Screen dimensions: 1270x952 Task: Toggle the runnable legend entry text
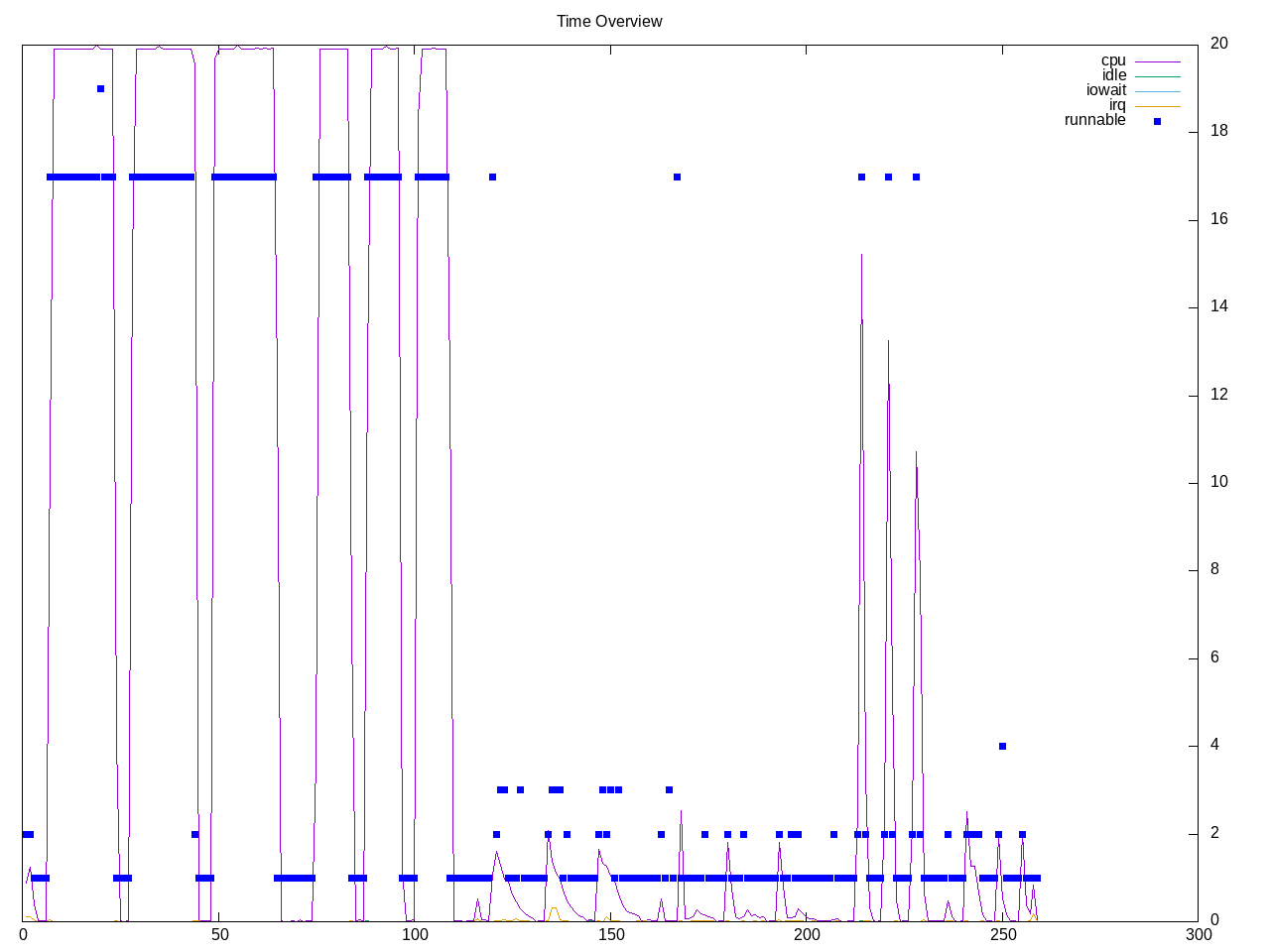pyautogui.click(x=1094, y=120)
